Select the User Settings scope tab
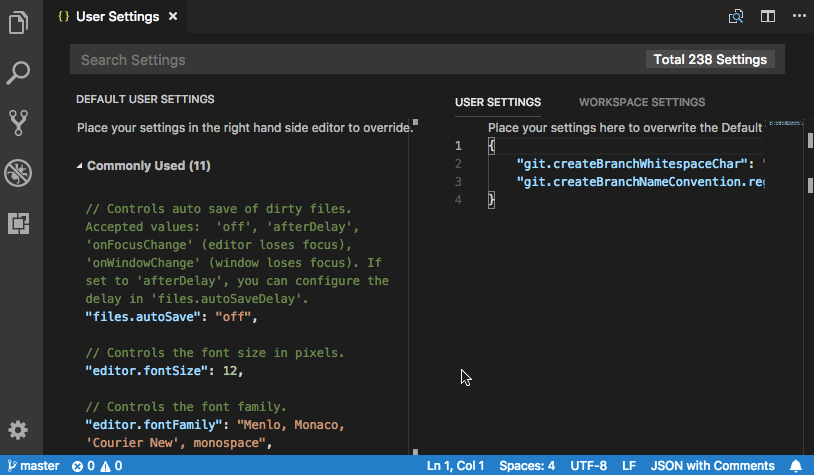 coord(498,102)
